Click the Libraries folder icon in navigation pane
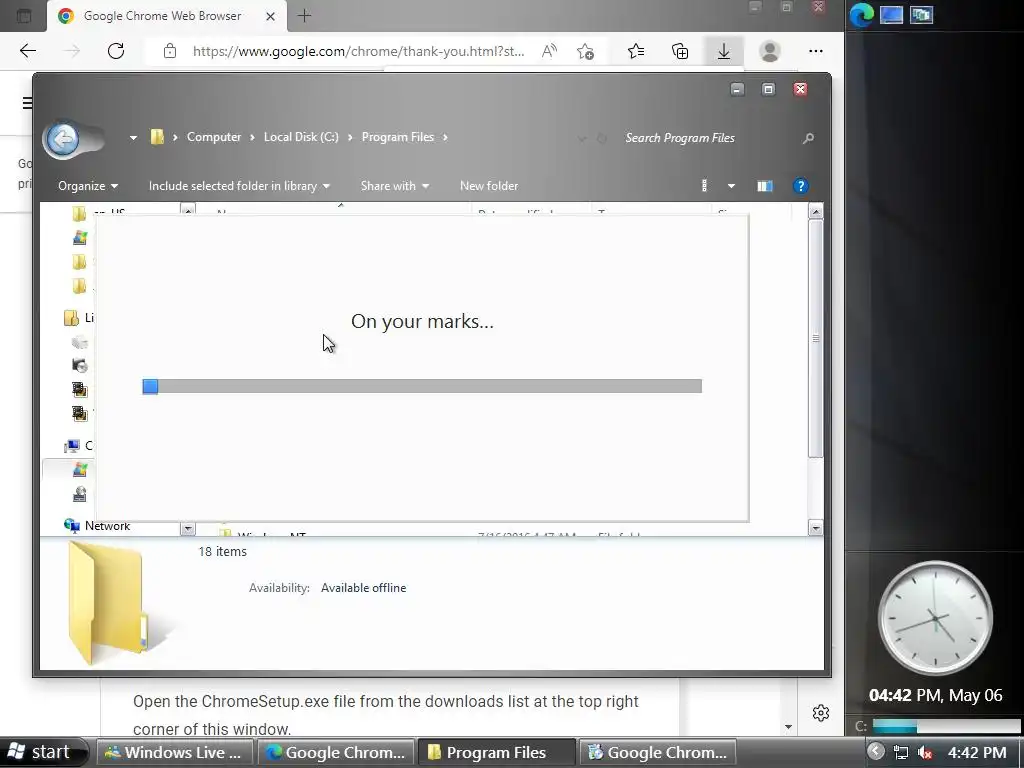 [x=71, y=318]
